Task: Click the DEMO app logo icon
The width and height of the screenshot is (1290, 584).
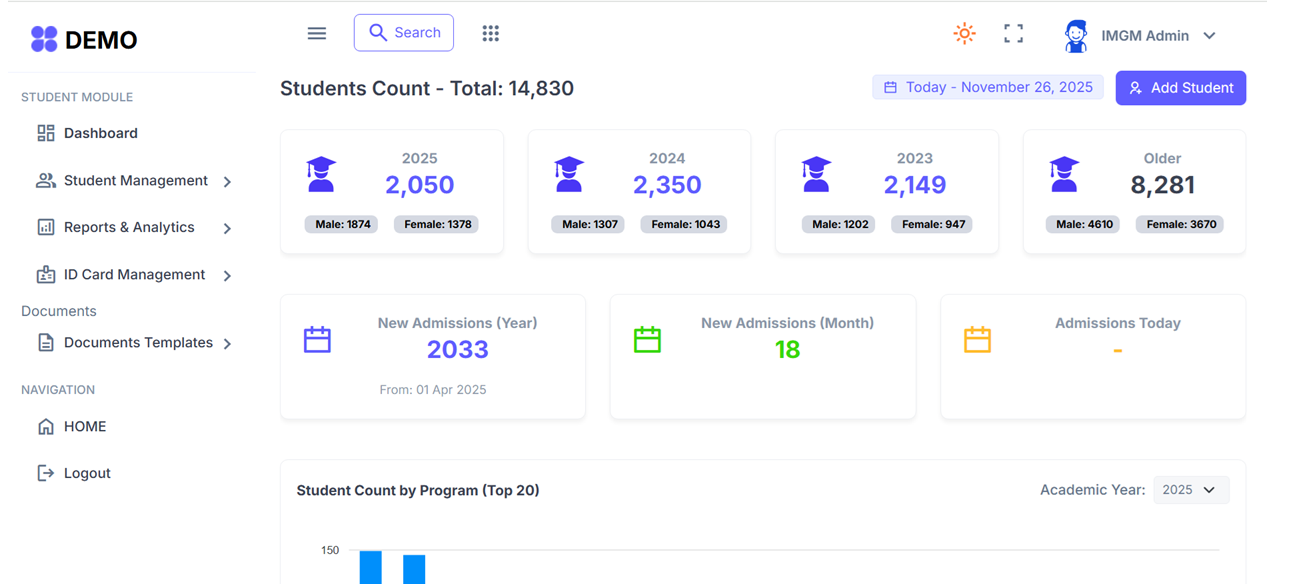Action: pos(42,39)
